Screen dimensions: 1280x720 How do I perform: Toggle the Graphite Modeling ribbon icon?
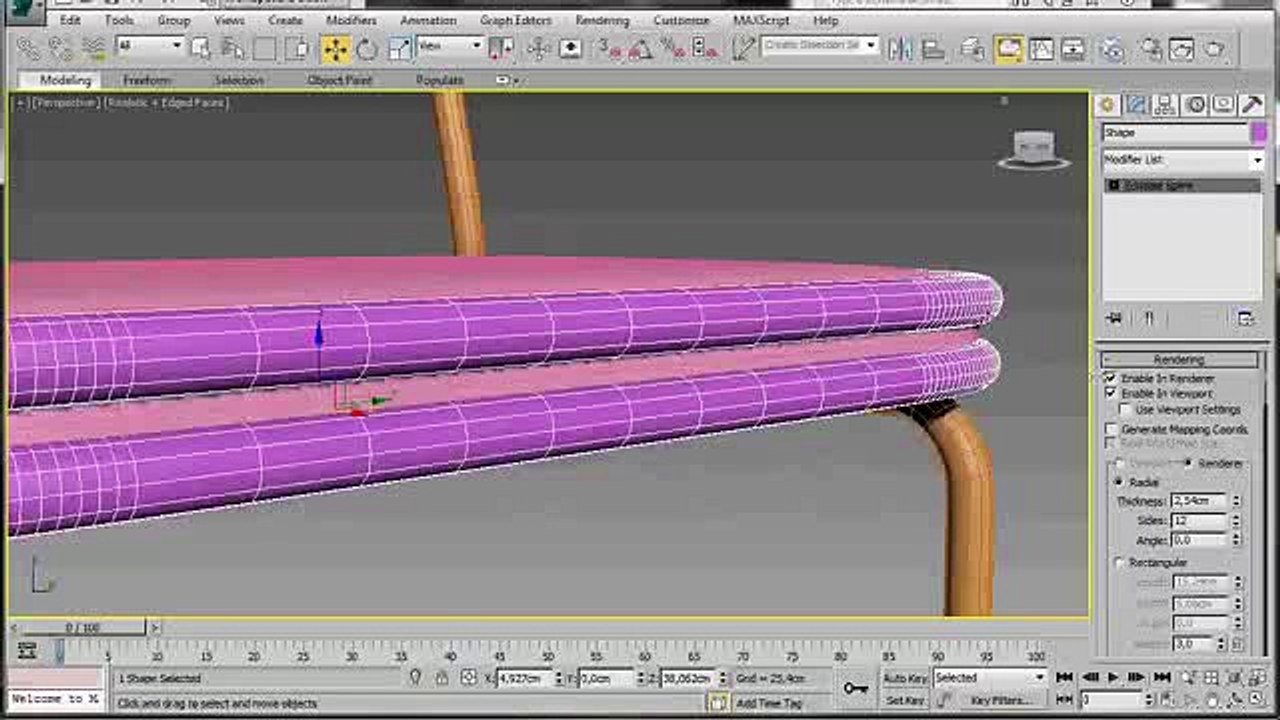click(x=1009, y=47)
